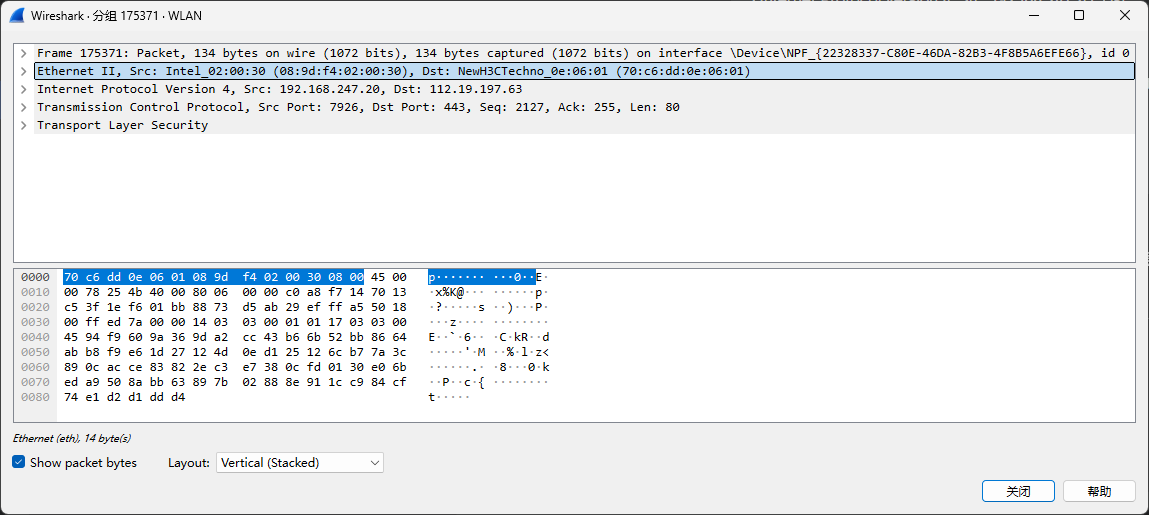
Task: Click offset 0060 in the hex dump
Action: click(34, 367)
